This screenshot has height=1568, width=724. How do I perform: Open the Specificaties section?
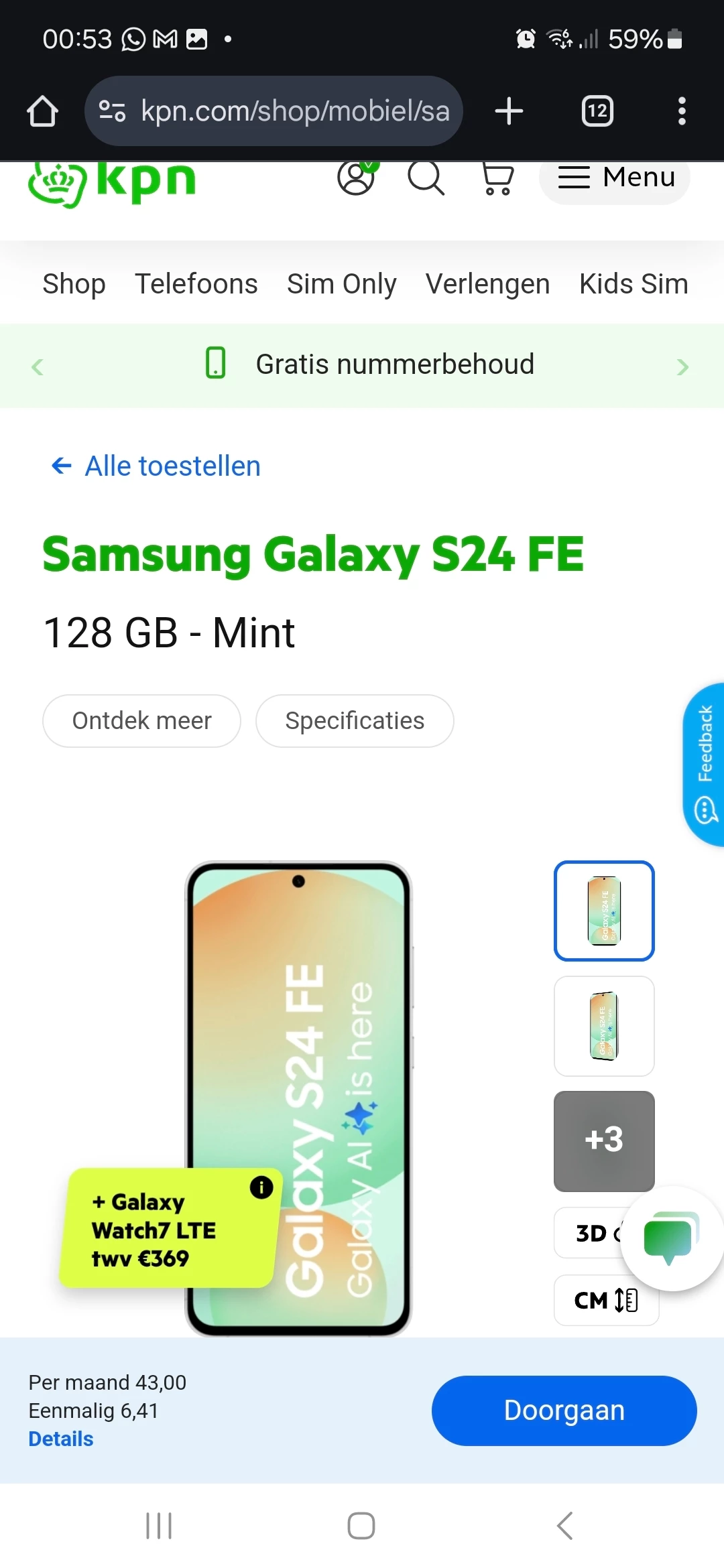click(x=355, y=720)
